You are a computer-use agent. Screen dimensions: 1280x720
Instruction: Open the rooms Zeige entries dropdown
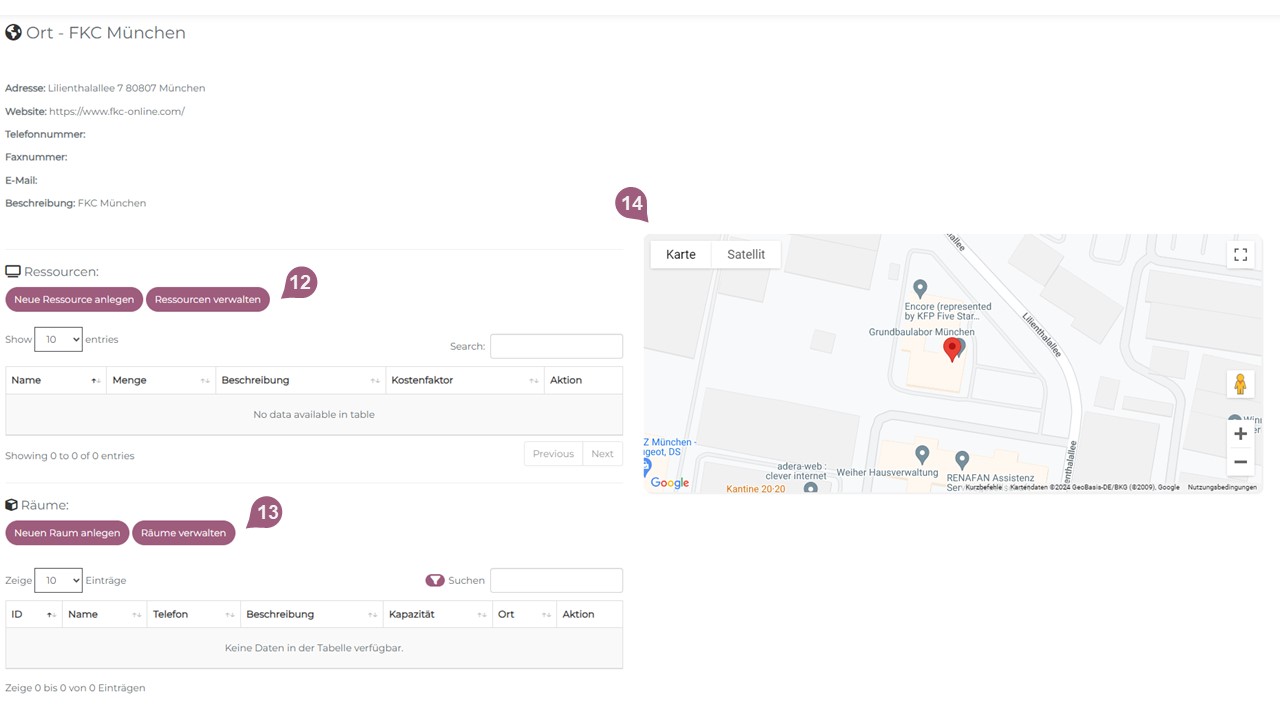pos(58,580)
